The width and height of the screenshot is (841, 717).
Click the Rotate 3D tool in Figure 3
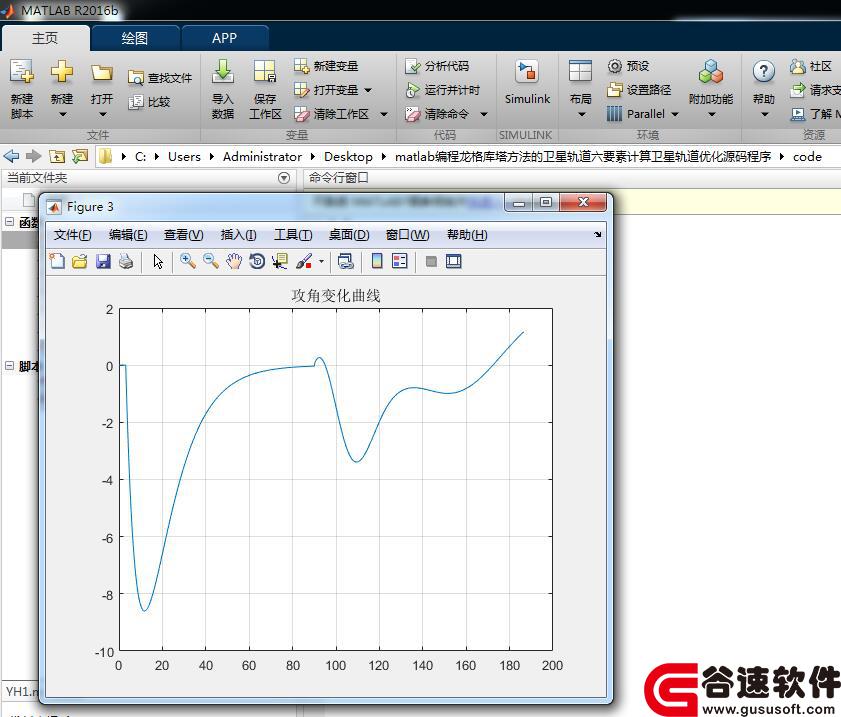pyautogui.click(x=257, y=261)
